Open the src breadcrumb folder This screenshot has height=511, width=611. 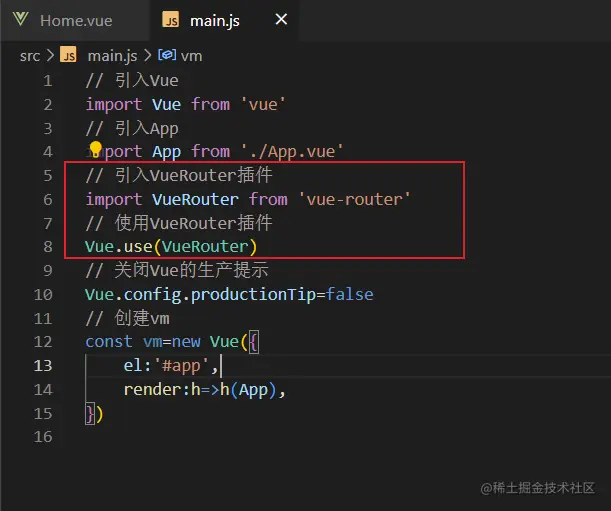[30, 56]
